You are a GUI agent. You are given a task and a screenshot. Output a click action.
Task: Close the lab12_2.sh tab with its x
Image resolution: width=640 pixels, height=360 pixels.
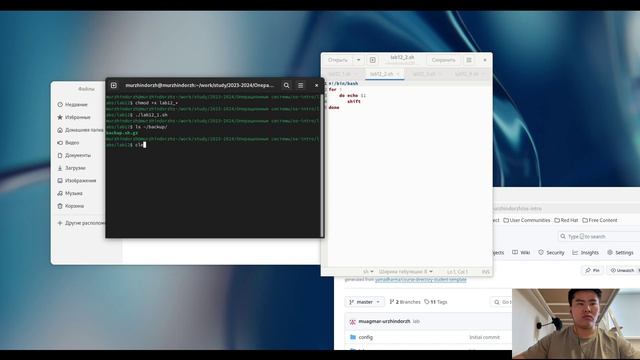tap(398, 74)
